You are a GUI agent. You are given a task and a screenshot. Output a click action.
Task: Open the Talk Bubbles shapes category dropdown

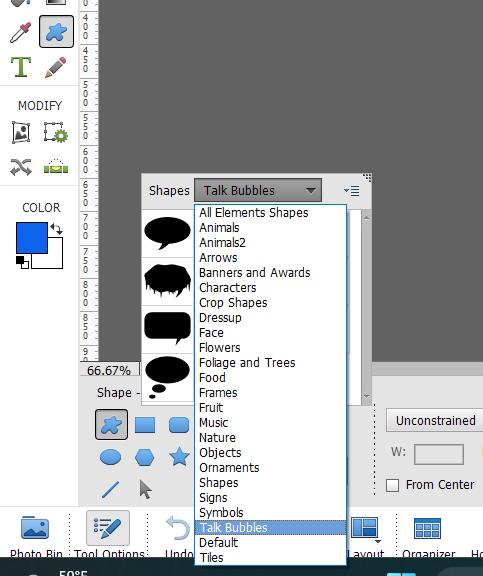[x=258, y=190]
